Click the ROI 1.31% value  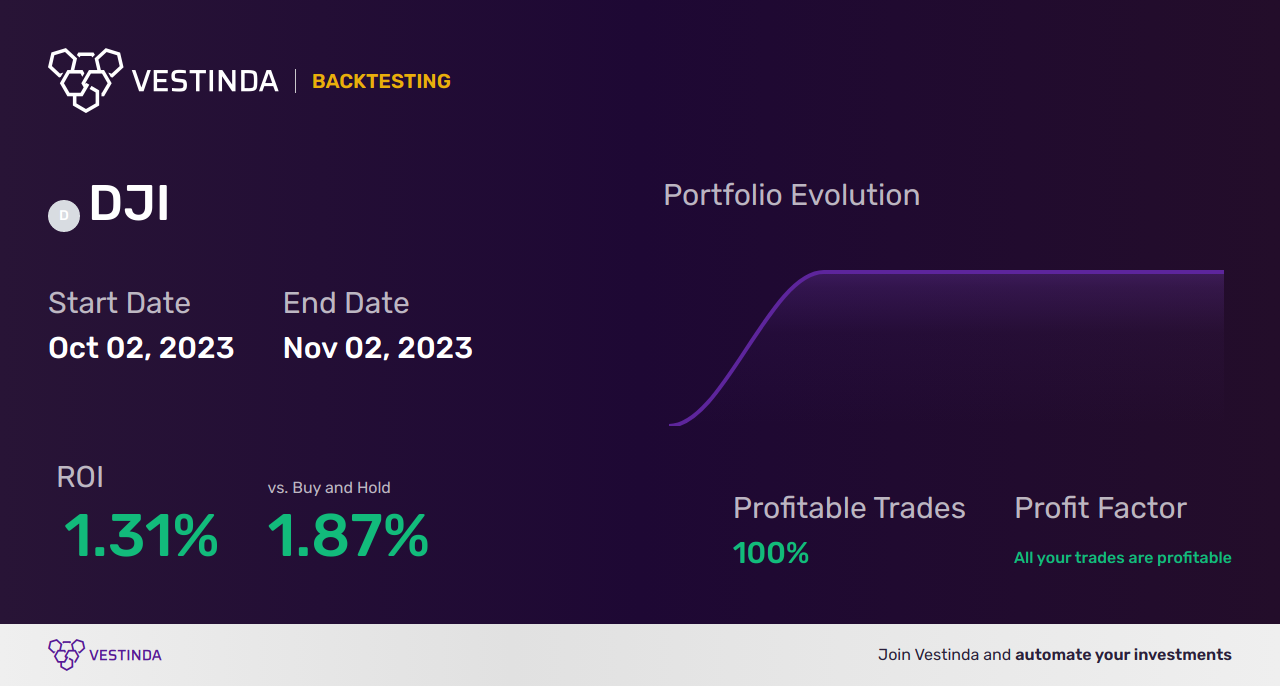tap(141, 536)
